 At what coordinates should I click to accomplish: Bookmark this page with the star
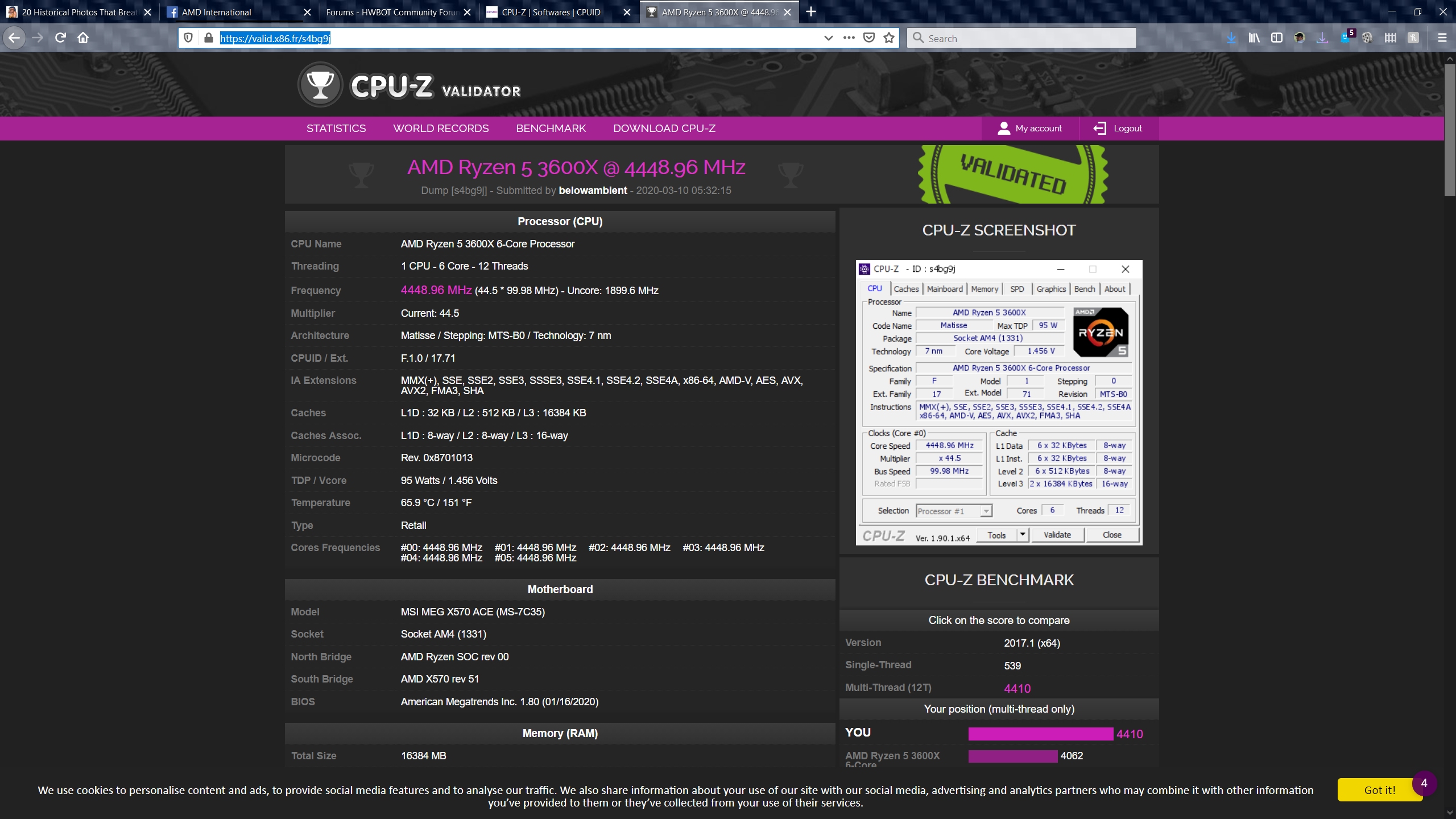[x=890, y=38]
